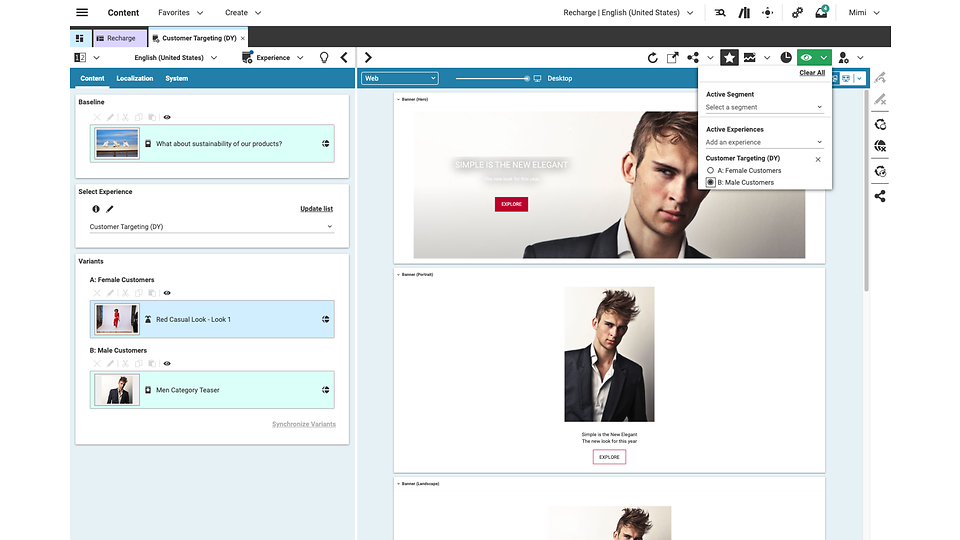Remove Customer Targeting (DY) from active experiences
Screen dimensions: 960x540
point(818,159)
